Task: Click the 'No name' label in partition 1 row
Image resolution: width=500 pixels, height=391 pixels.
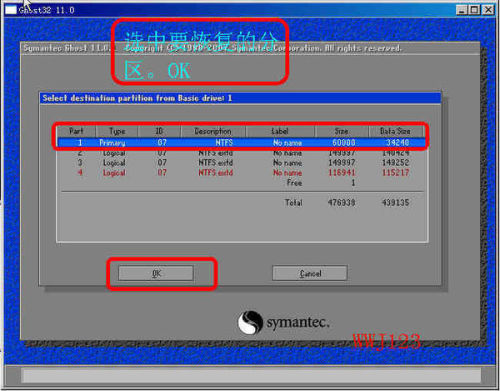Action: [287, 143]
